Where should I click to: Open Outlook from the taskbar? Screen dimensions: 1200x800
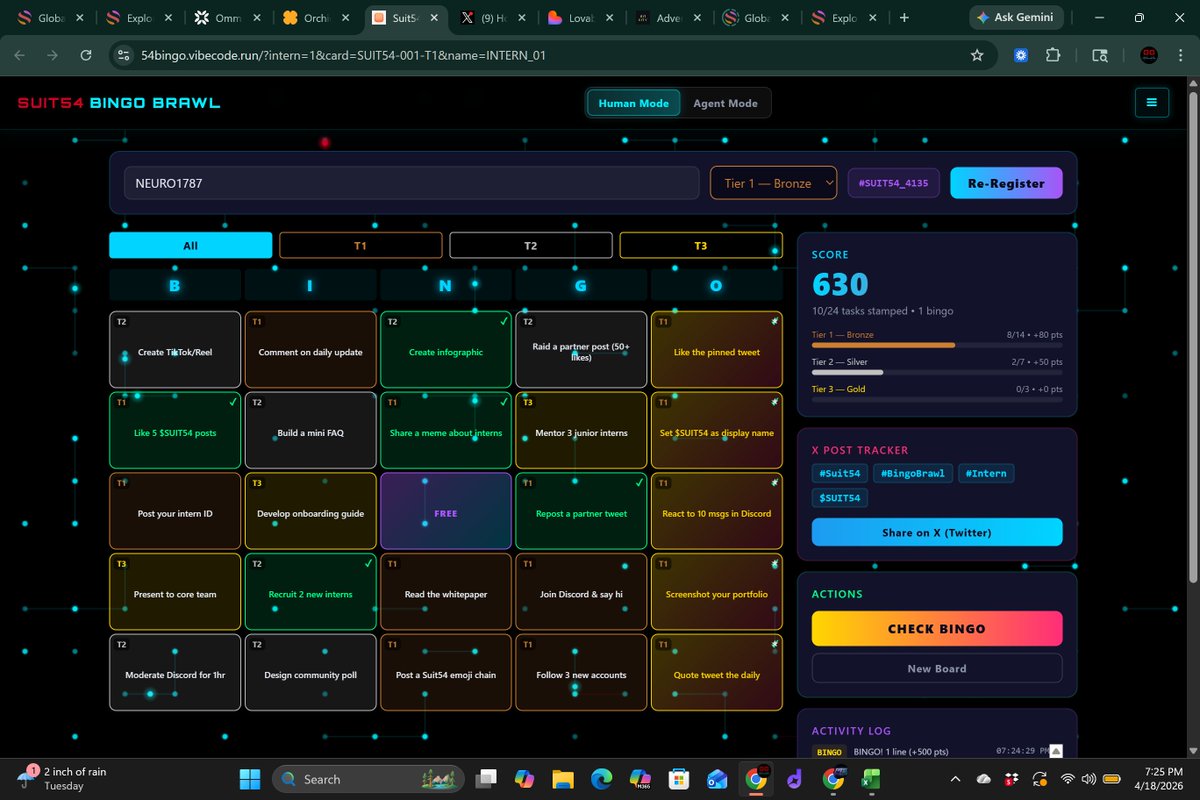717,779
